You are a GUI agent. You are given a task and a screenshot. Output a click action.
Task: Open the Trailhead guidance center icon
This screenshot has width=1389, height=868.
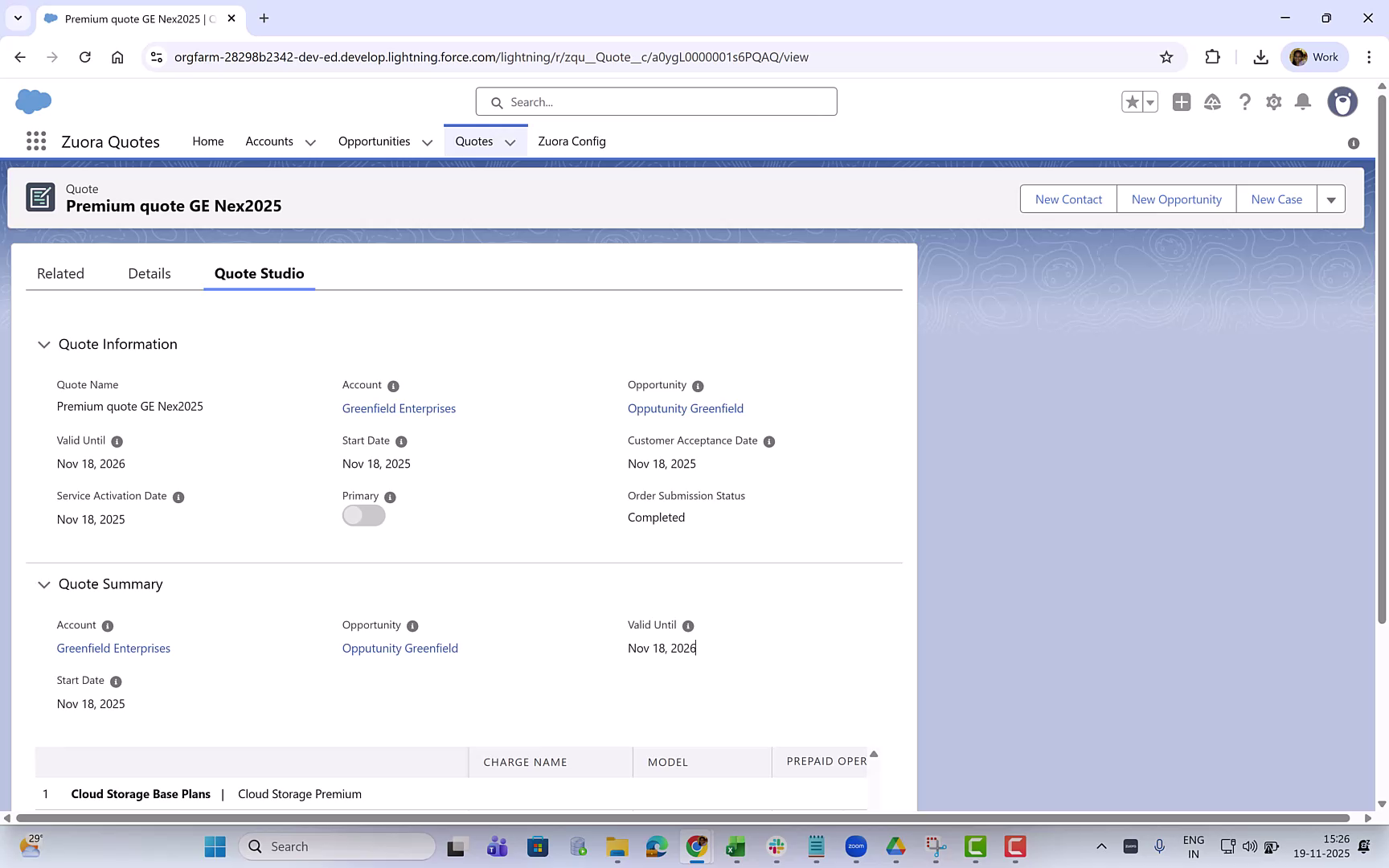(1213, 102)
